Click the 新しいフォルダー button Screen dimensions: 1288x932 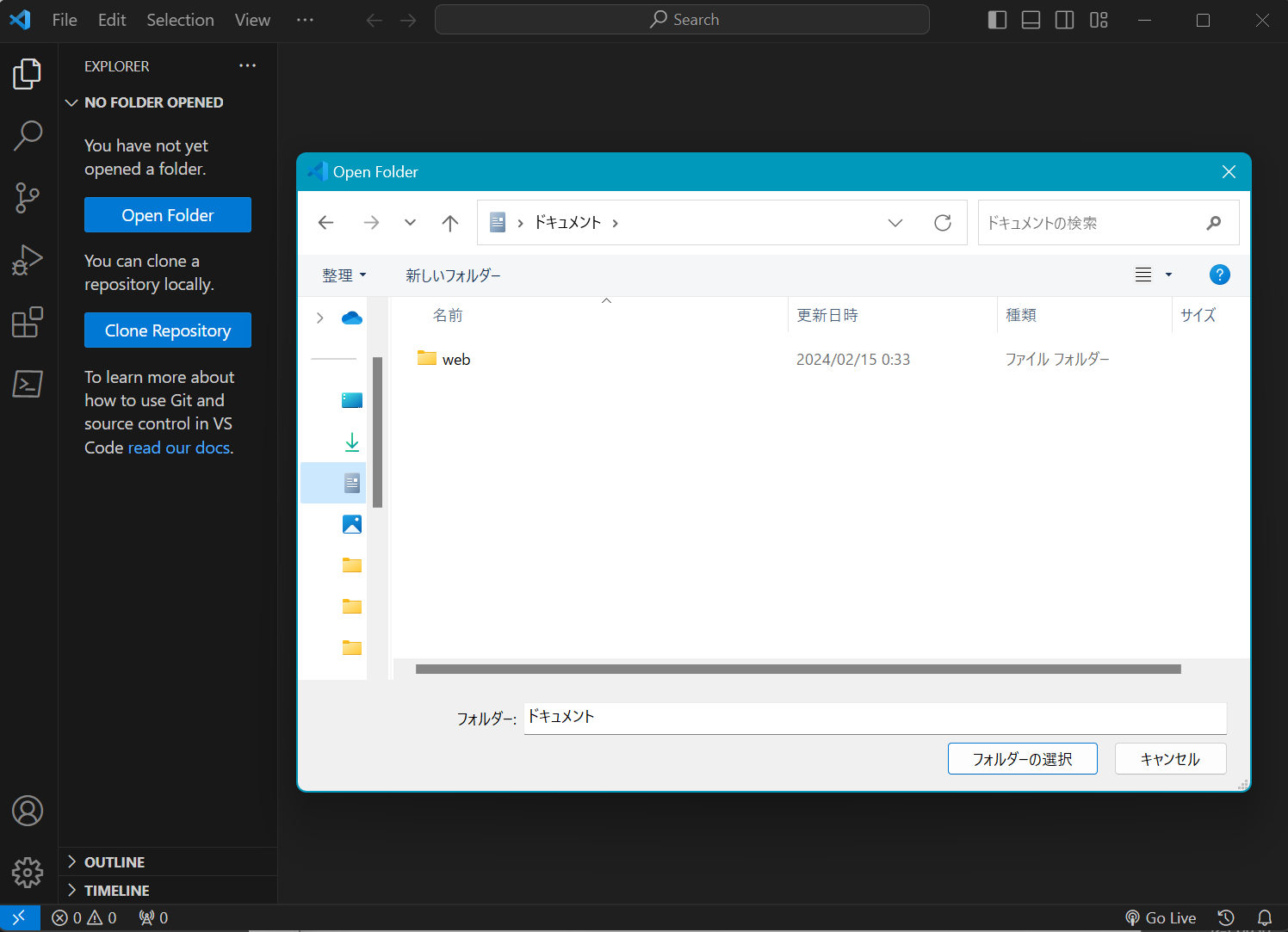click(x=453, y=275)
